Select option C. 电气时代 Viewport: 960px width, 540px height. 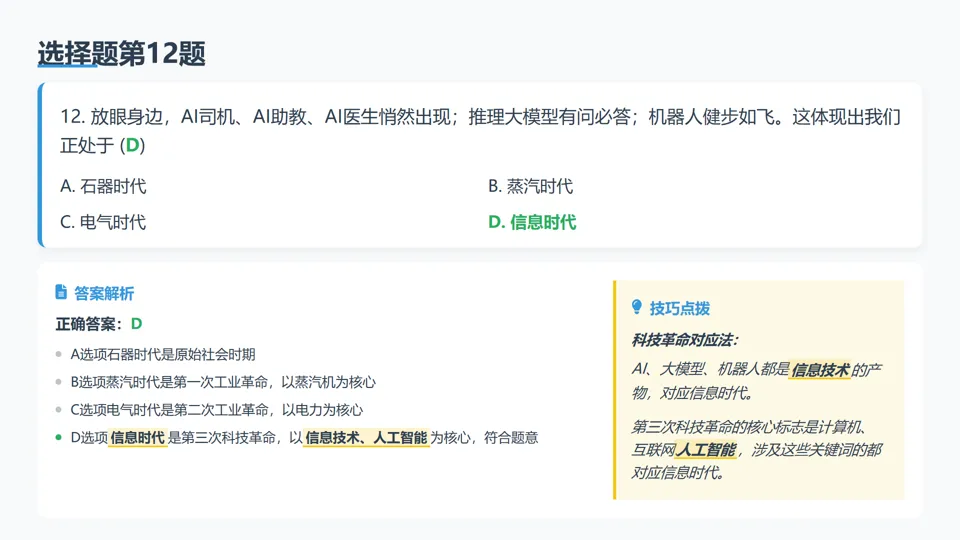[103, 222]
